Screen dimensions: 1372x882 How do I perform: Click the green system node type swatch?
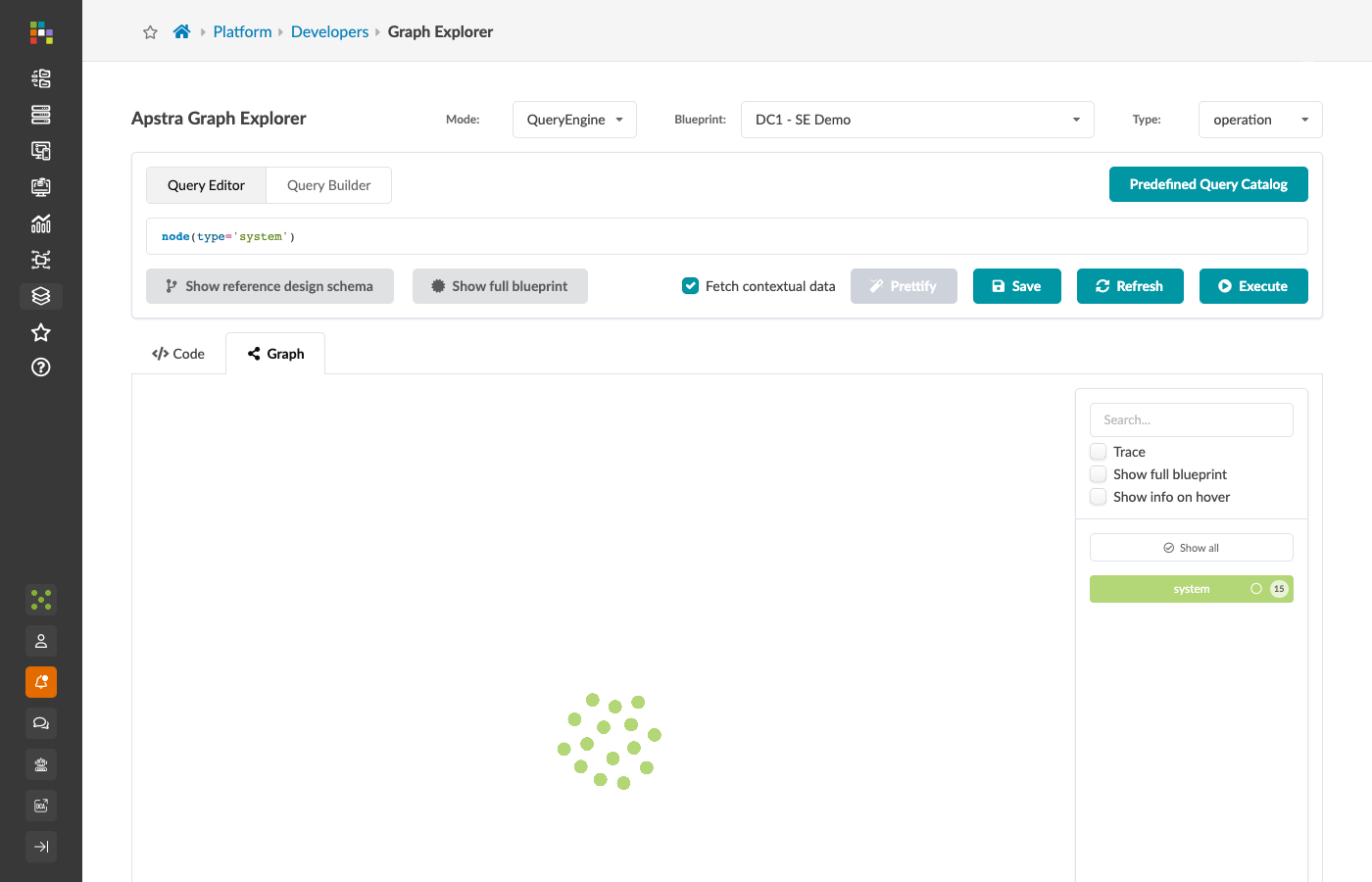(x=1192, y=589)
